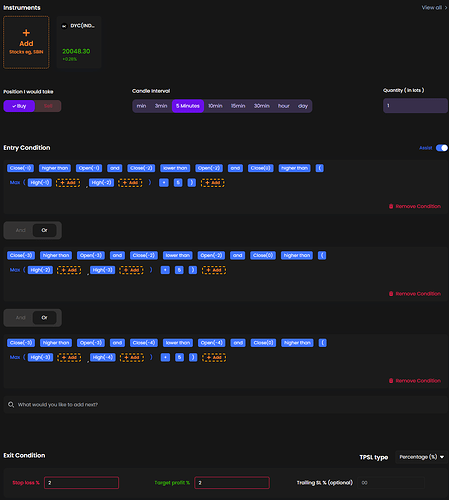The image size is (449, 500).
Task: Click plus Add after High(-1) in first condition
Action: [68, 183]
